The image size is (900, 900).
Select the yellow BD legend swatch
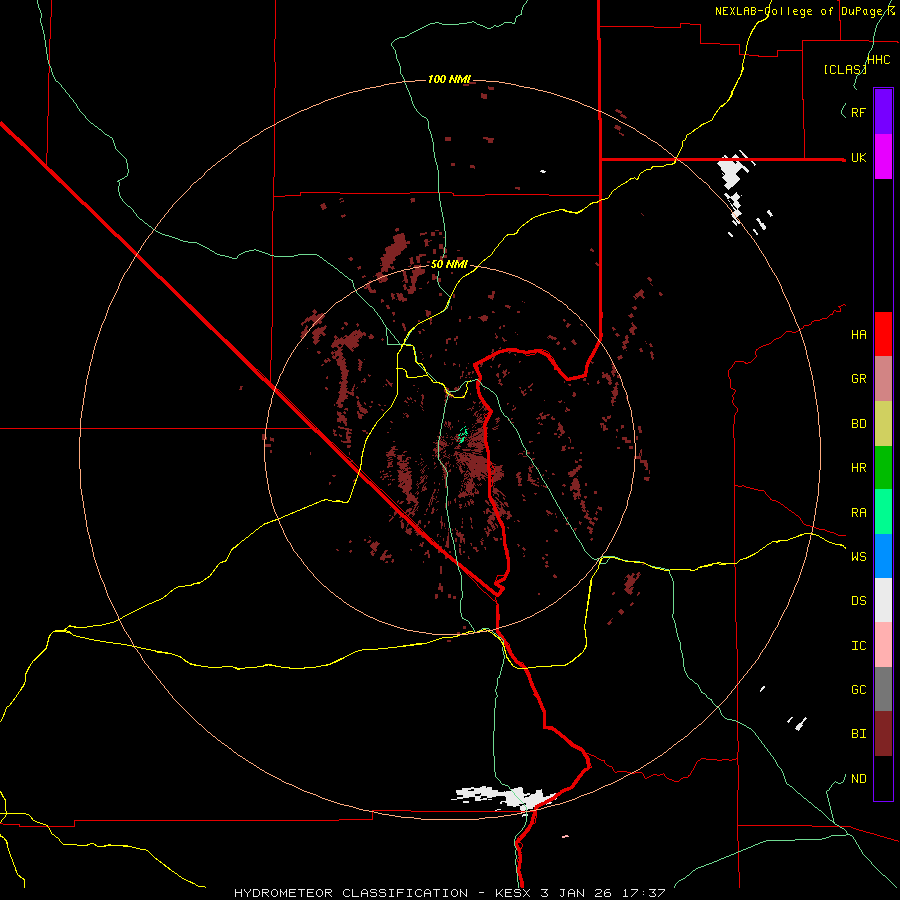tap(883, 423)
